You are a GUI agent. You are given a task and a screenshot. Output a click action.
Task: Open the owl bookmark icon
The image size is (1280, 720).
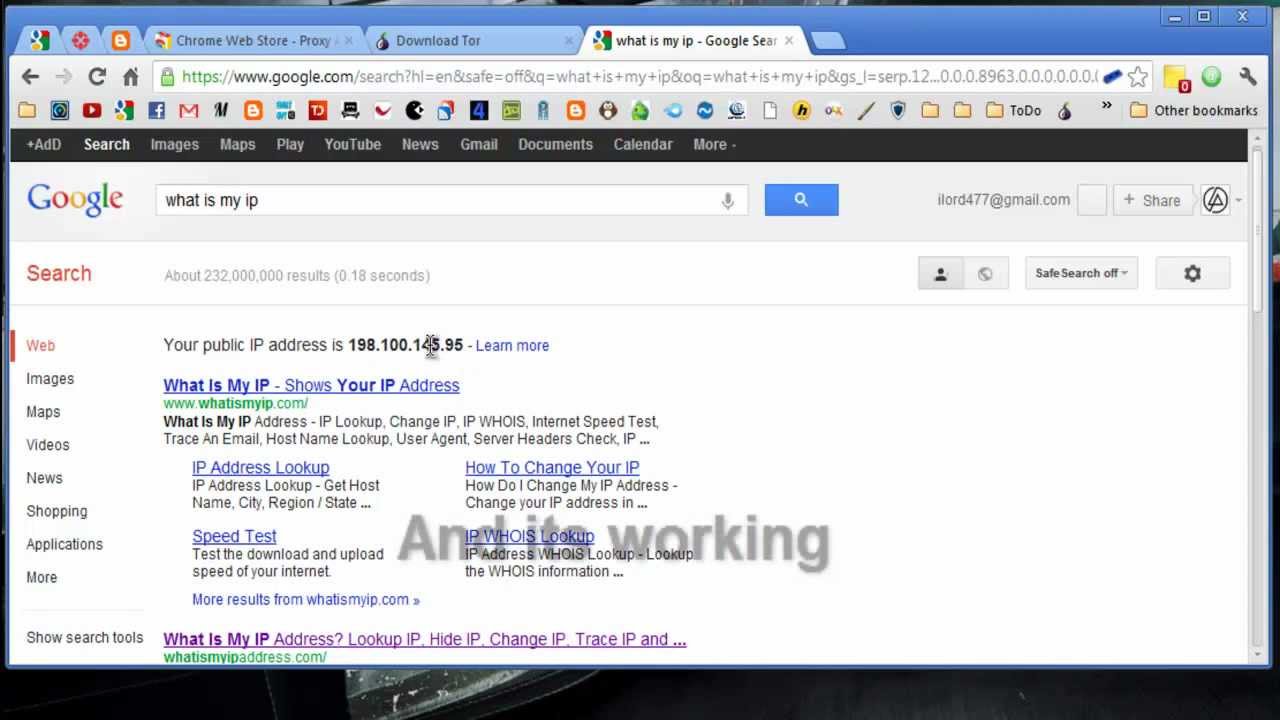pos(608,111)
